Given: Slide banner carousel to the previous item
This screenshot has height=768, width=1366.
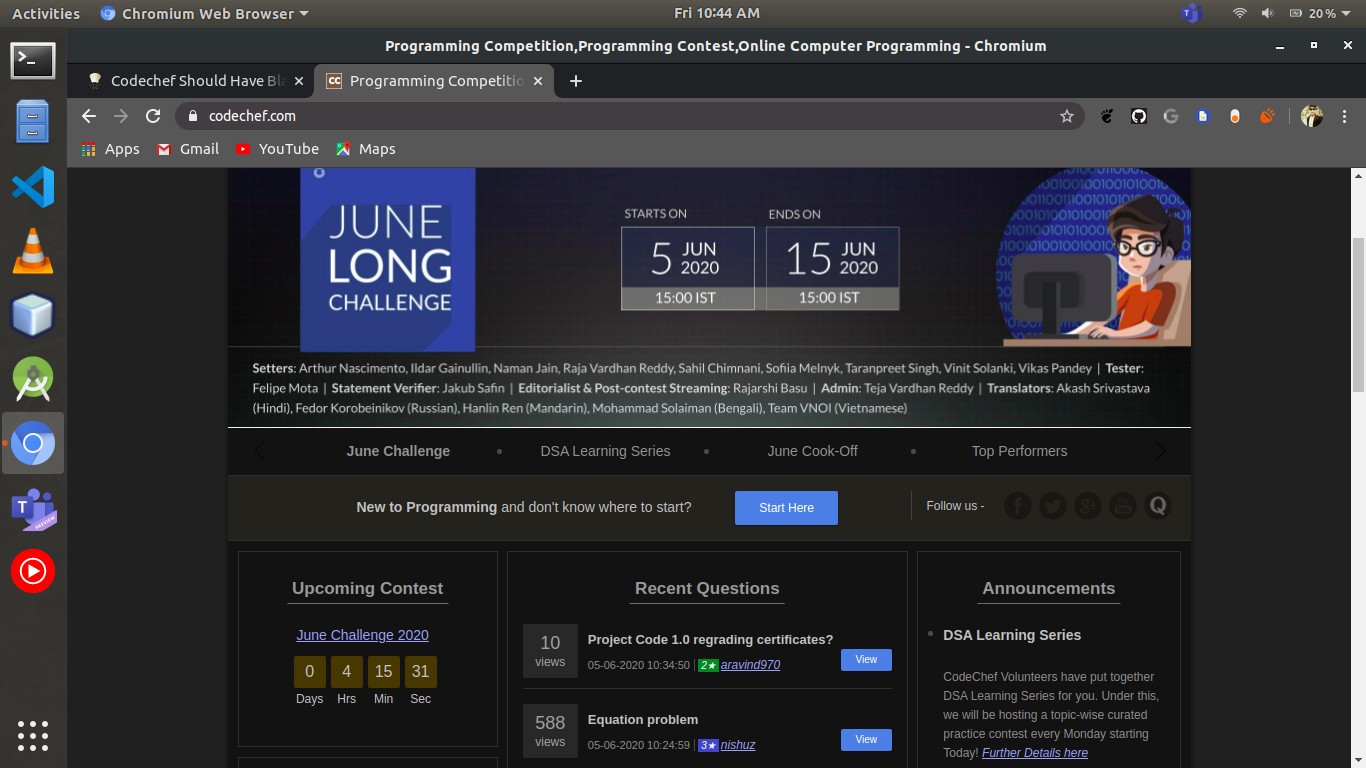Looking at the screenshot, I should click(x=259, y=451).
